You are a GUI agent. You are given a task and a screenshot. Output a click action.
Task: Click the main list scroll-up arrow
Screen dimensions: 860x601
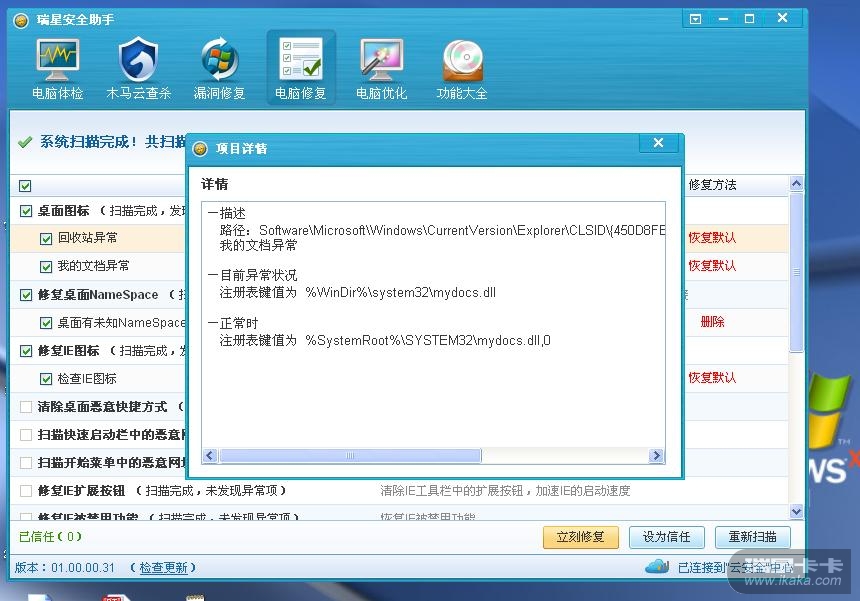click(x=796, y=184)
